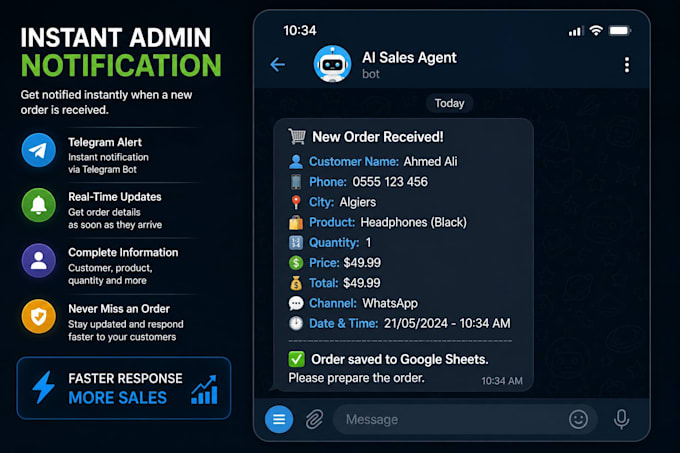The height and width of the screenshot is (453, 680).
Task: Click the Never Miss an Order title
Action: (119, 309)
